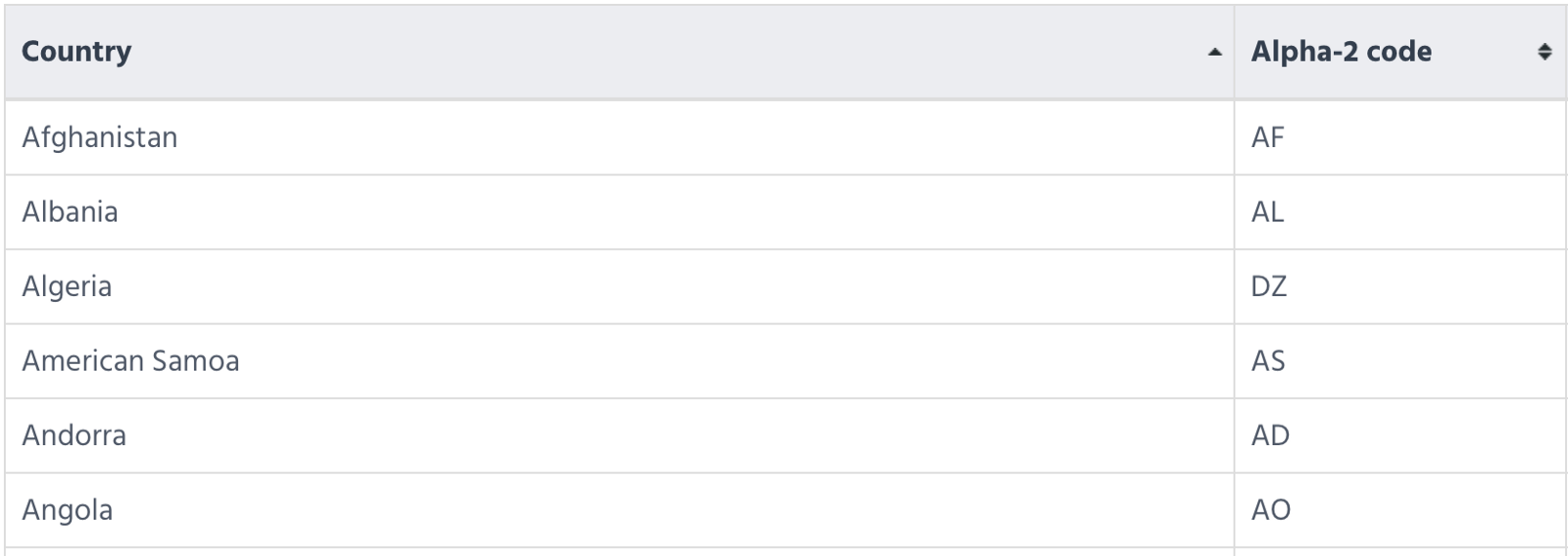This screenshot has width=1568, height=556.
Task: Click the Country column sort arrow icon
Action: (1215, 52)
